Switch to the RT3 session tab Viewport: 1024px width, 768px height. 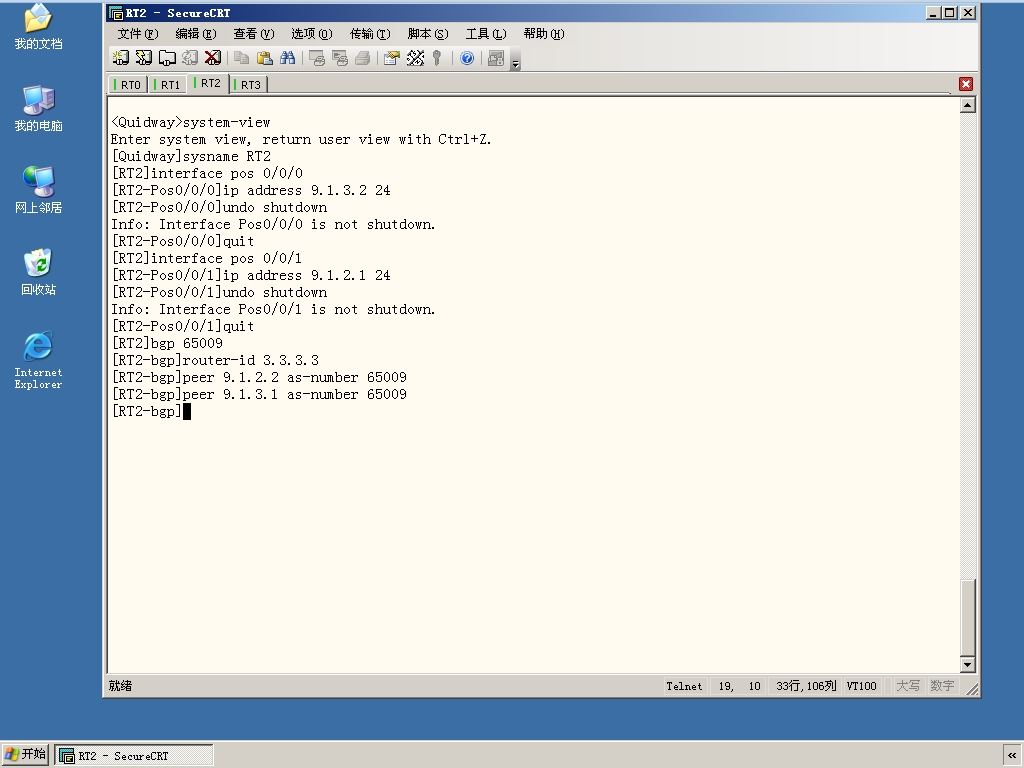click(248, 85)
